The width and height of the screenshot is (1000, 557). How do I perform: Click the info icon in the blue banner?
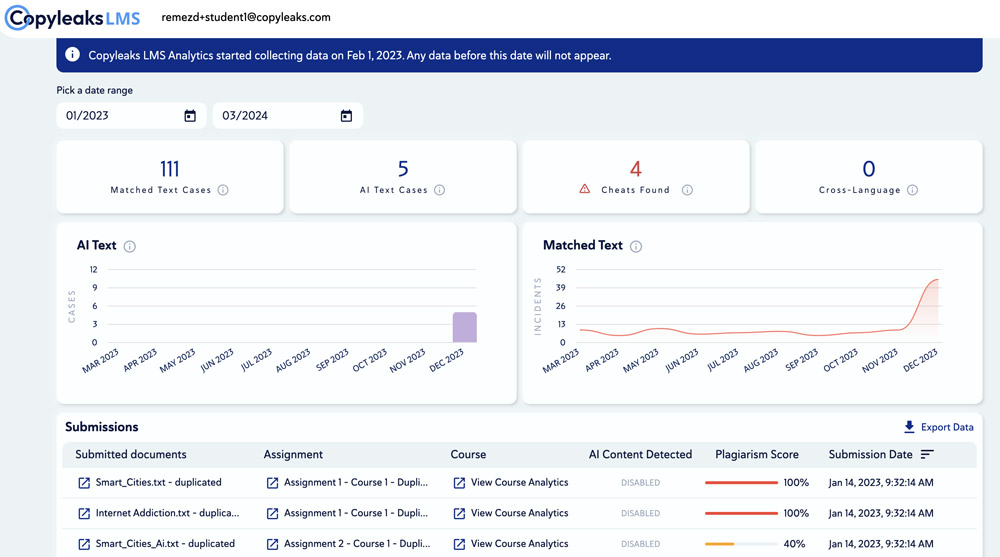73,55
